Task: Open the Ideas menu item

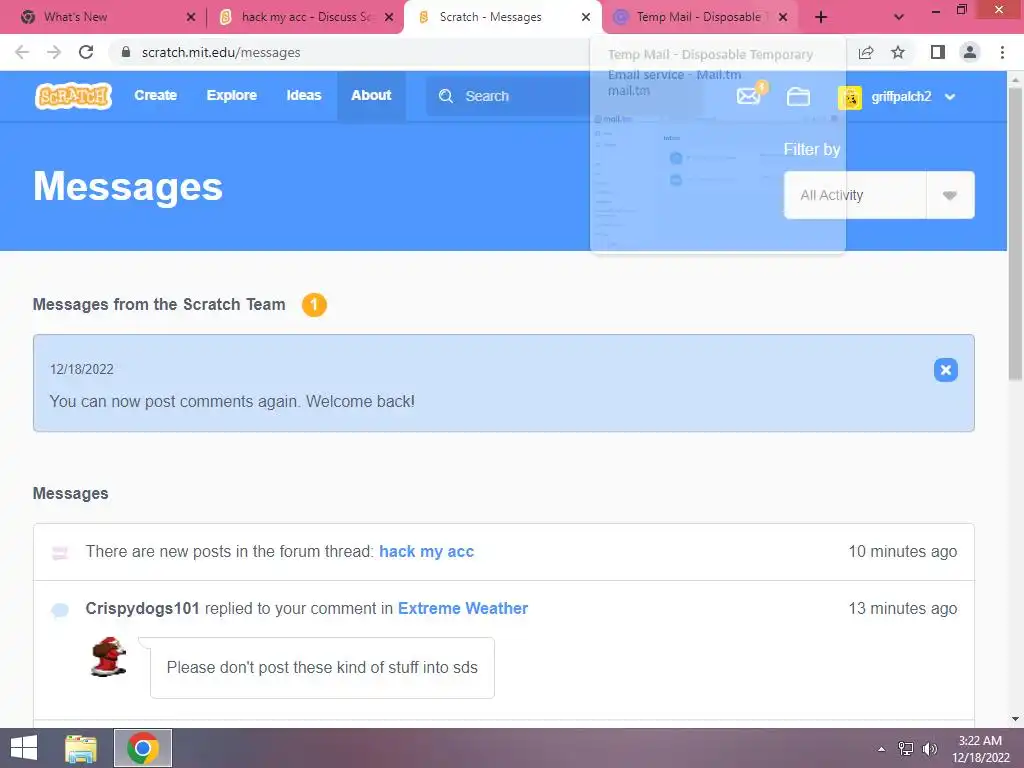Action: [x=304, y=95]
